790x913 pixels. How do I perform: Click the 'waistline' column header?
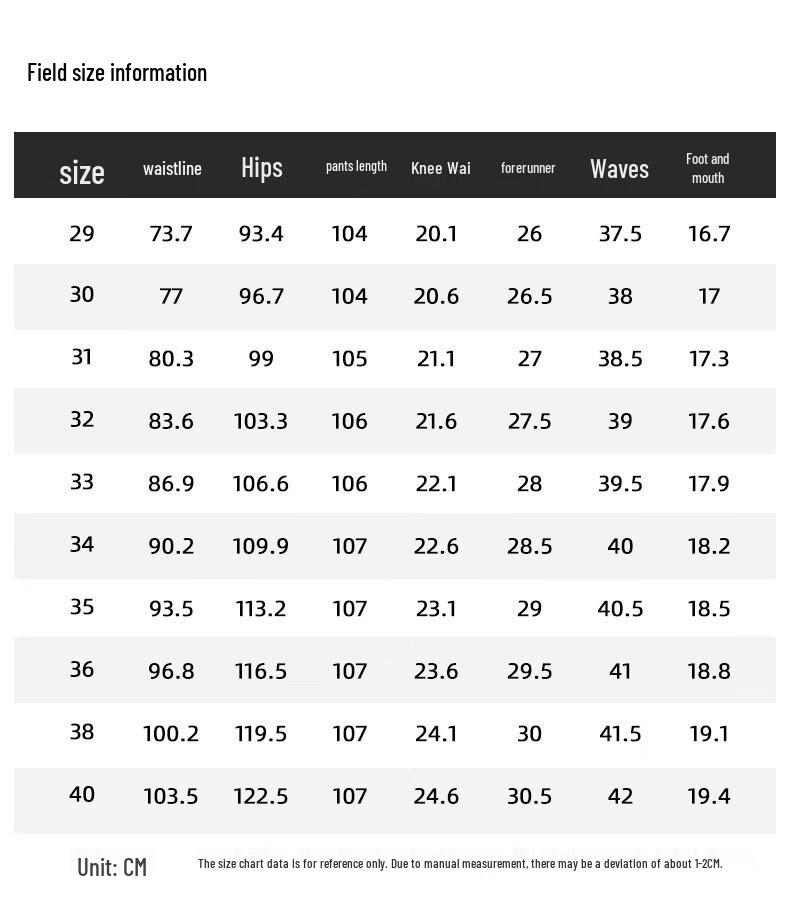172,168
